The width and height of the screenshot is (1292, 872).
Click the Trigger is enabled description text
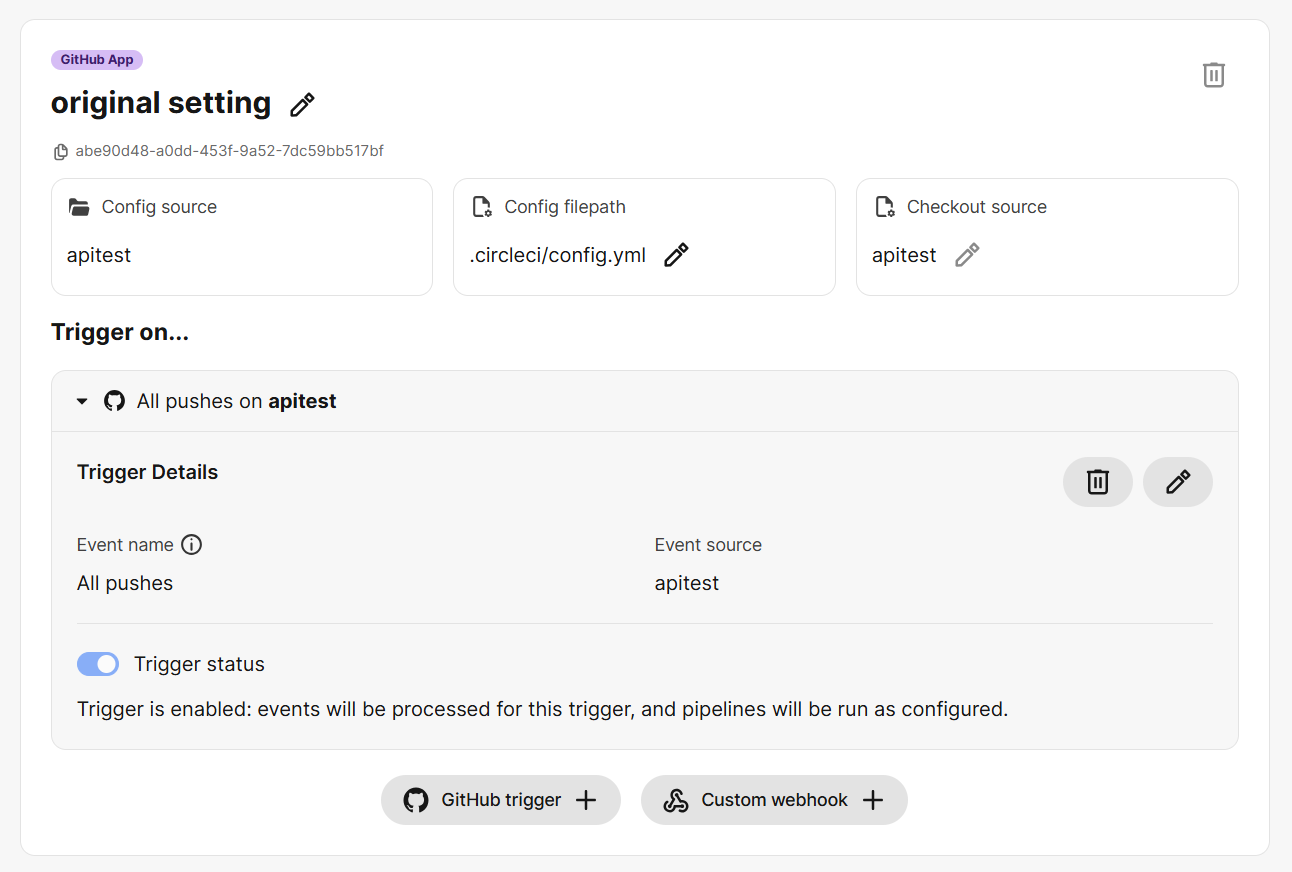(x=542, y=709)
